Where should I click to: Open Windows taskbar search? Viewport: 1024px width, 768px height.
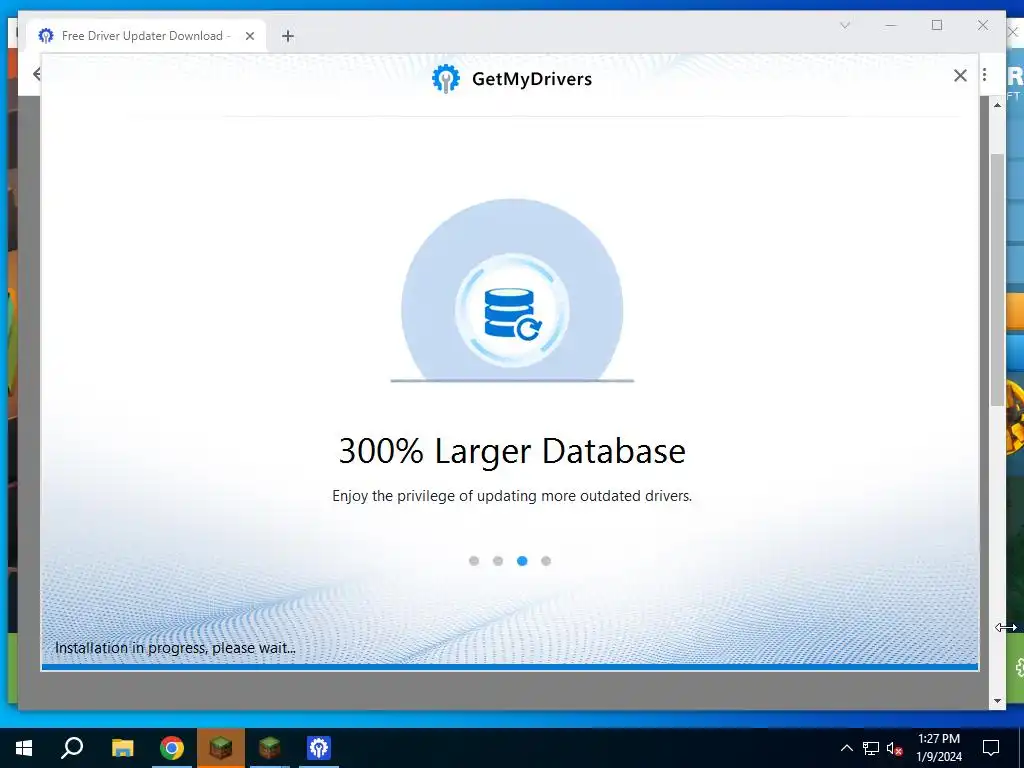(72, 748)
